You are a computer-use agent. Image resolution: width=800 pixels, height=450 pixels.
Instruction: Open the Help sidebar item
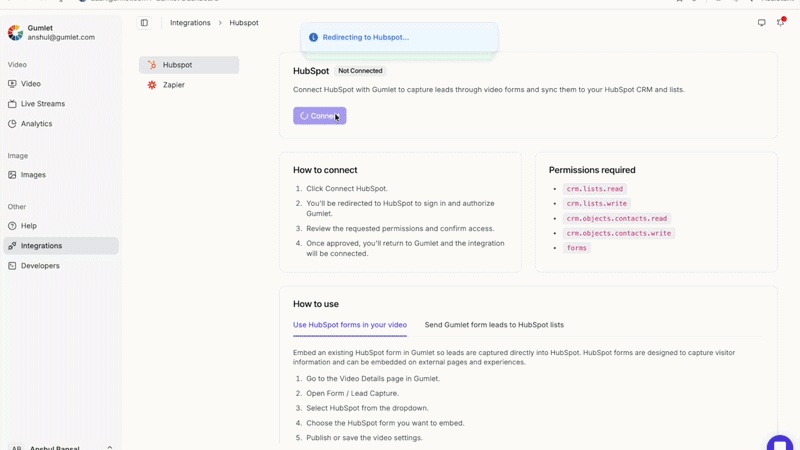tap(29, 226)
